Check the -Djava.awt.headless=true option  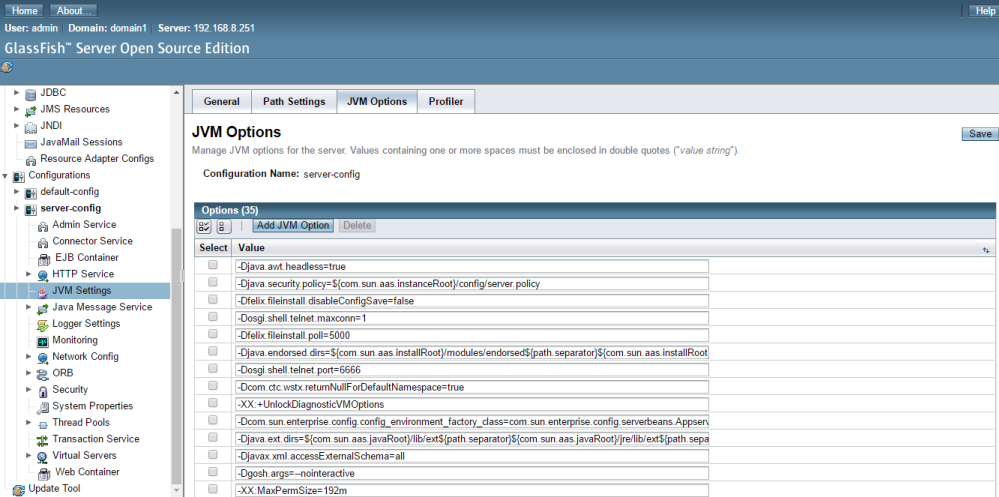coord(213,265)
